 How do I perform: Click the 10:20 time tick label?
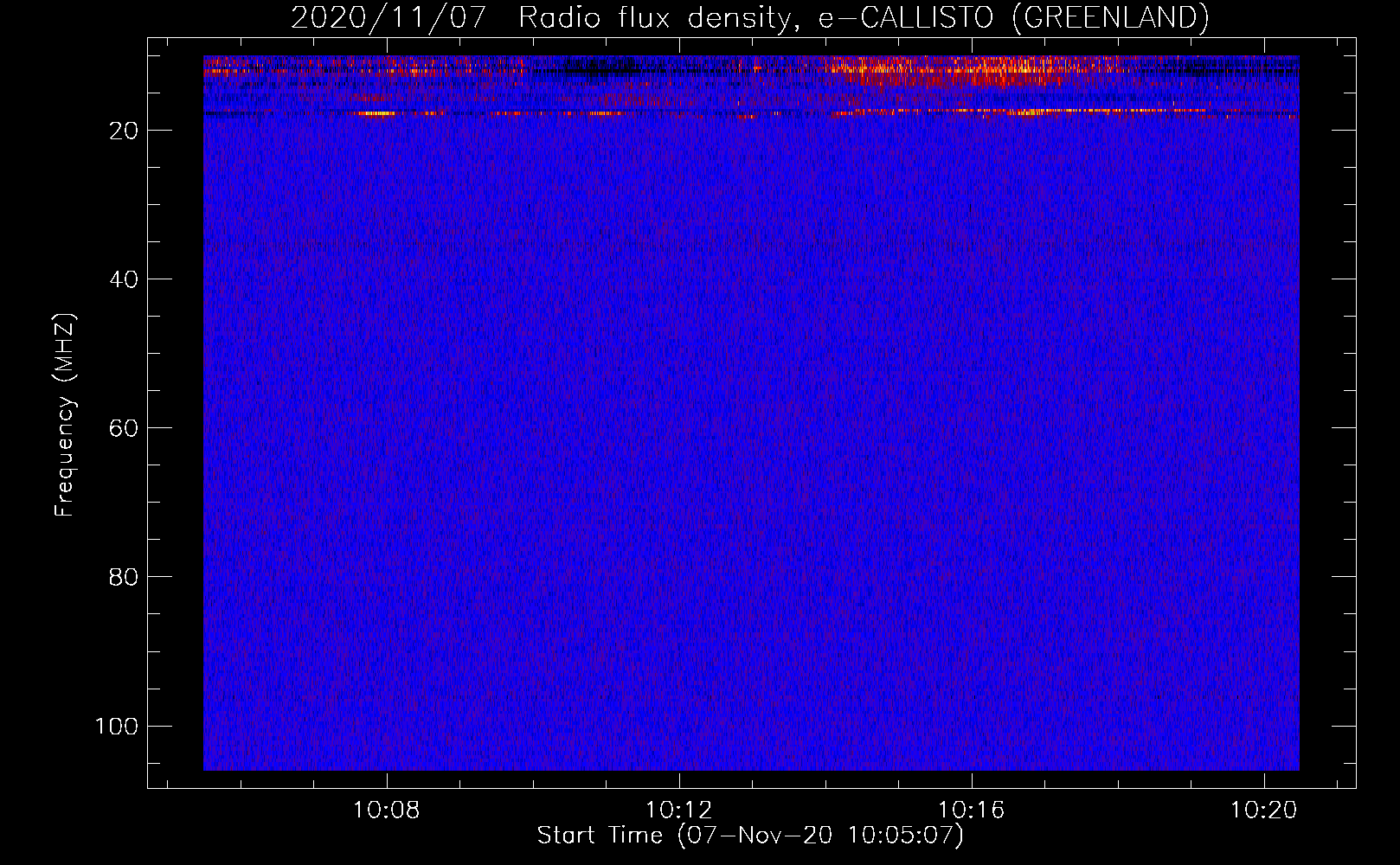1264,810
